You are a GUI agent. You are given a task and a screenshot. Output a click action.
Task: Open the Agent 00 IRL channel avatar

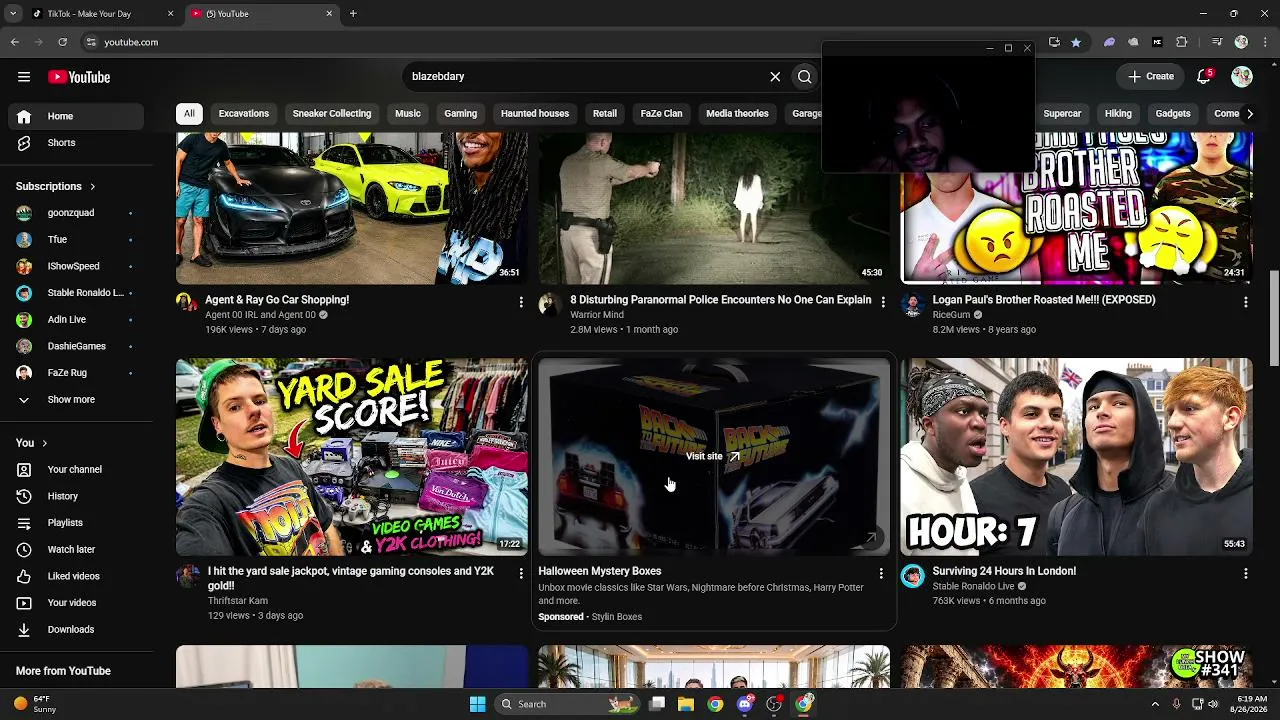(187, 303)
